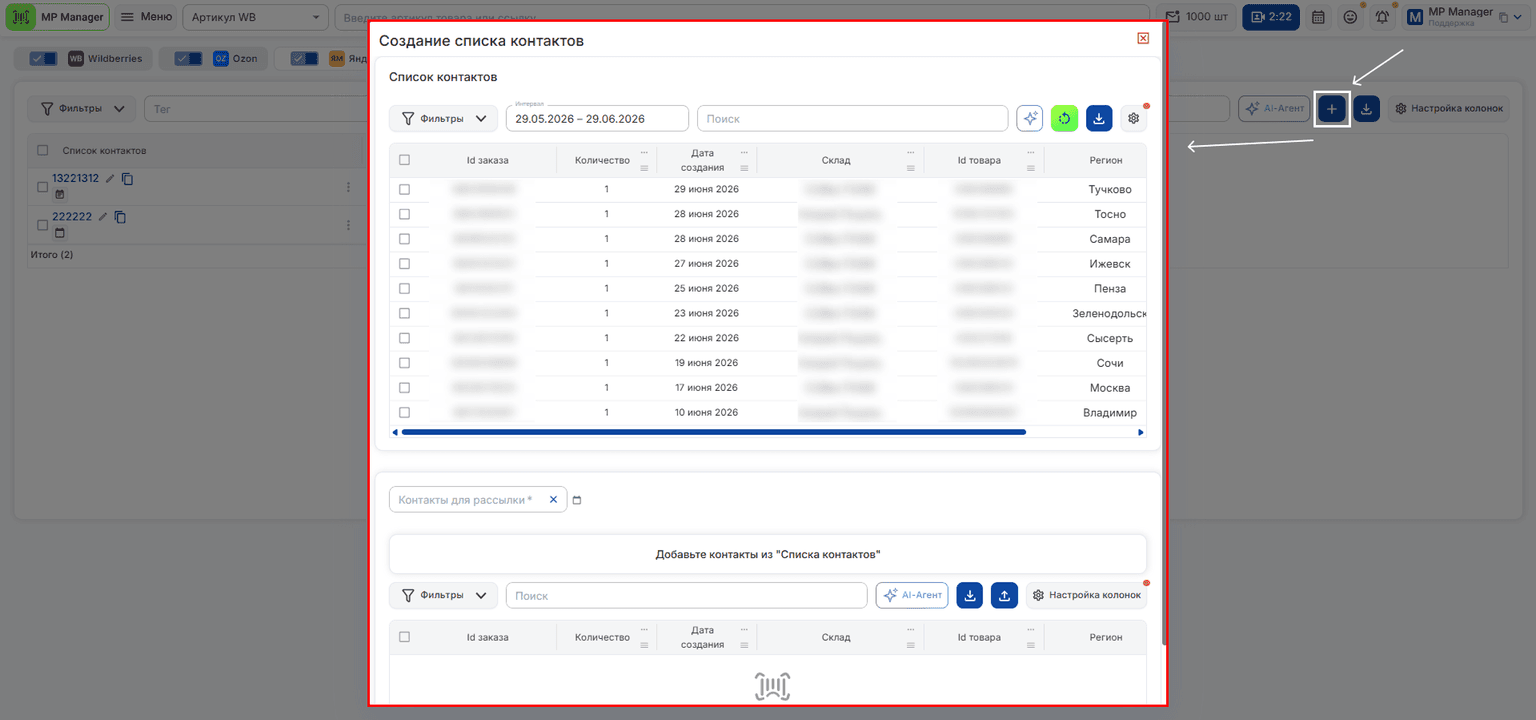Image resolution: width=1536 pixels, height=720 pixels.
Task: Open the column settings gear in Список контактов
Action: coord(1133,118)
